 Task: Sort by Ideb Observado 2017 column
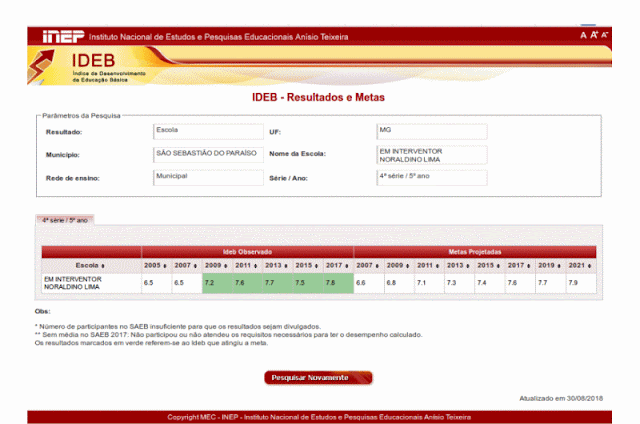(x=338, y=265)
